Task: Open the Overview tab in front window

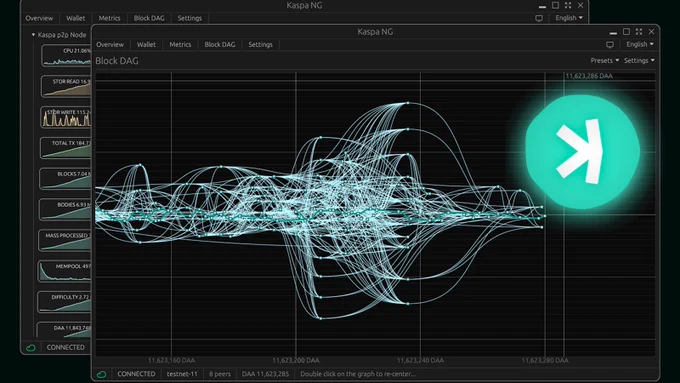Action: 110,44
